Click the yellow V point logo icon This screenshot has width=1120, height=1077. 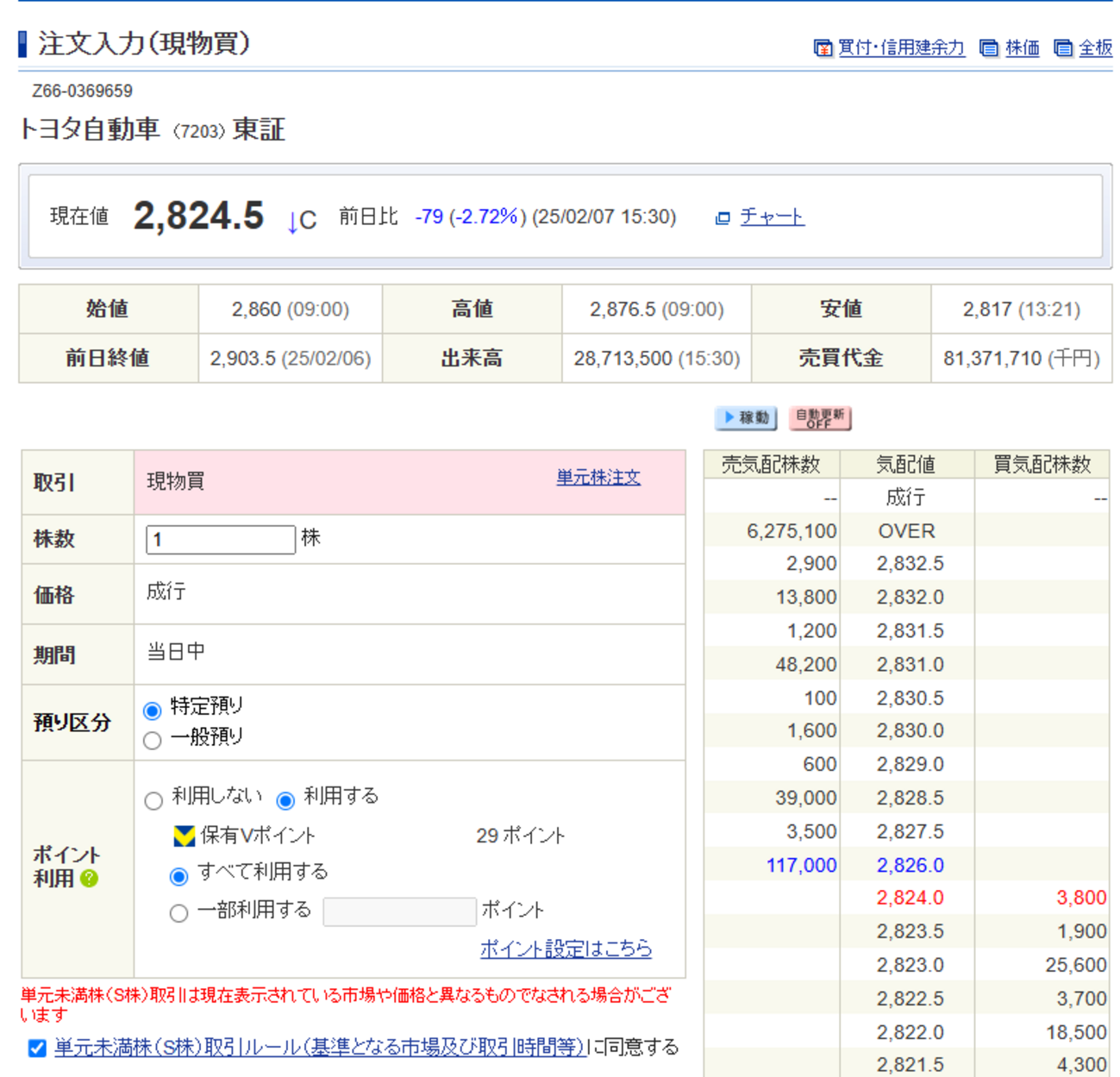tap(184, 836)
